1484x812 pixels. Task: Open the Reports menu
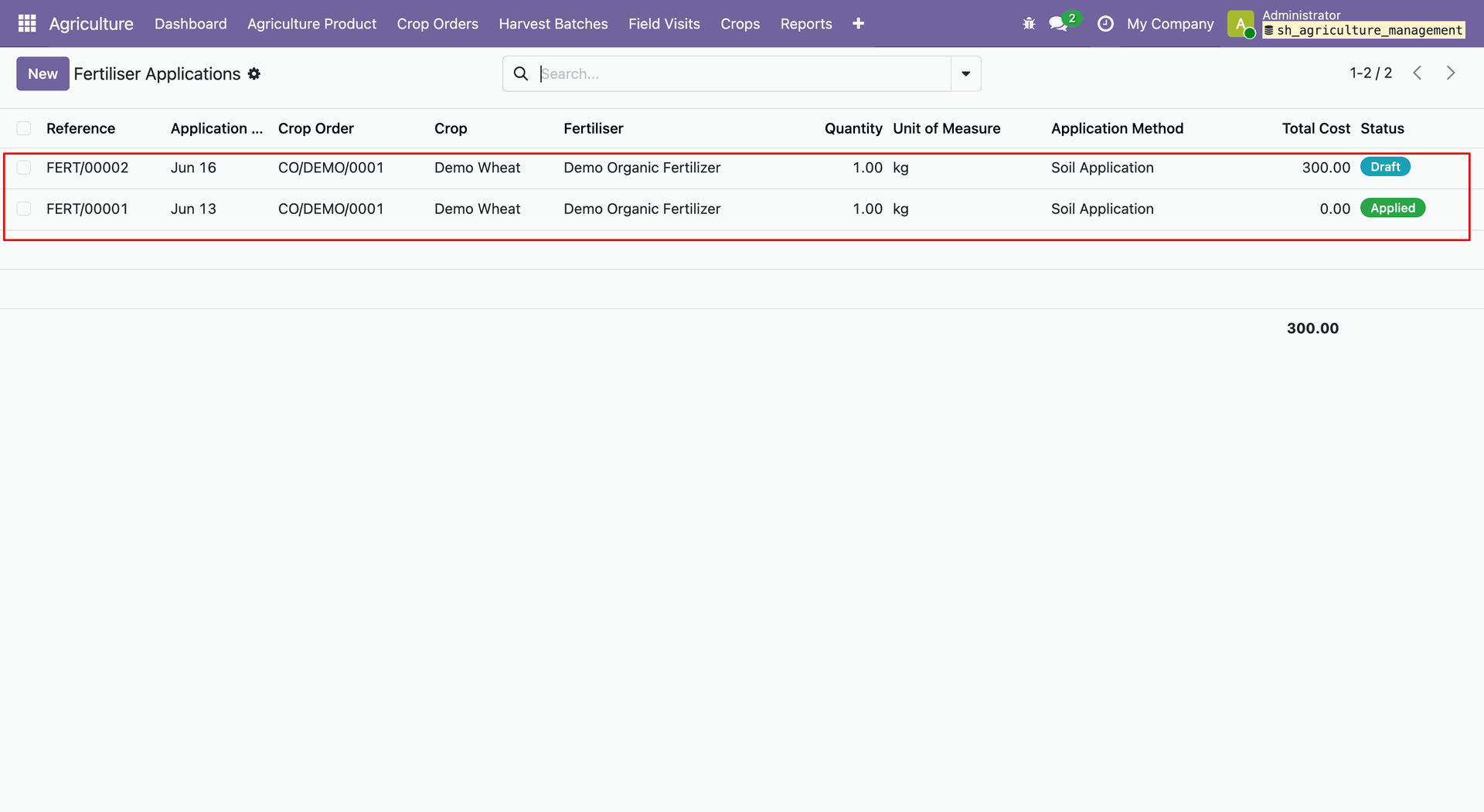(806, 24)
